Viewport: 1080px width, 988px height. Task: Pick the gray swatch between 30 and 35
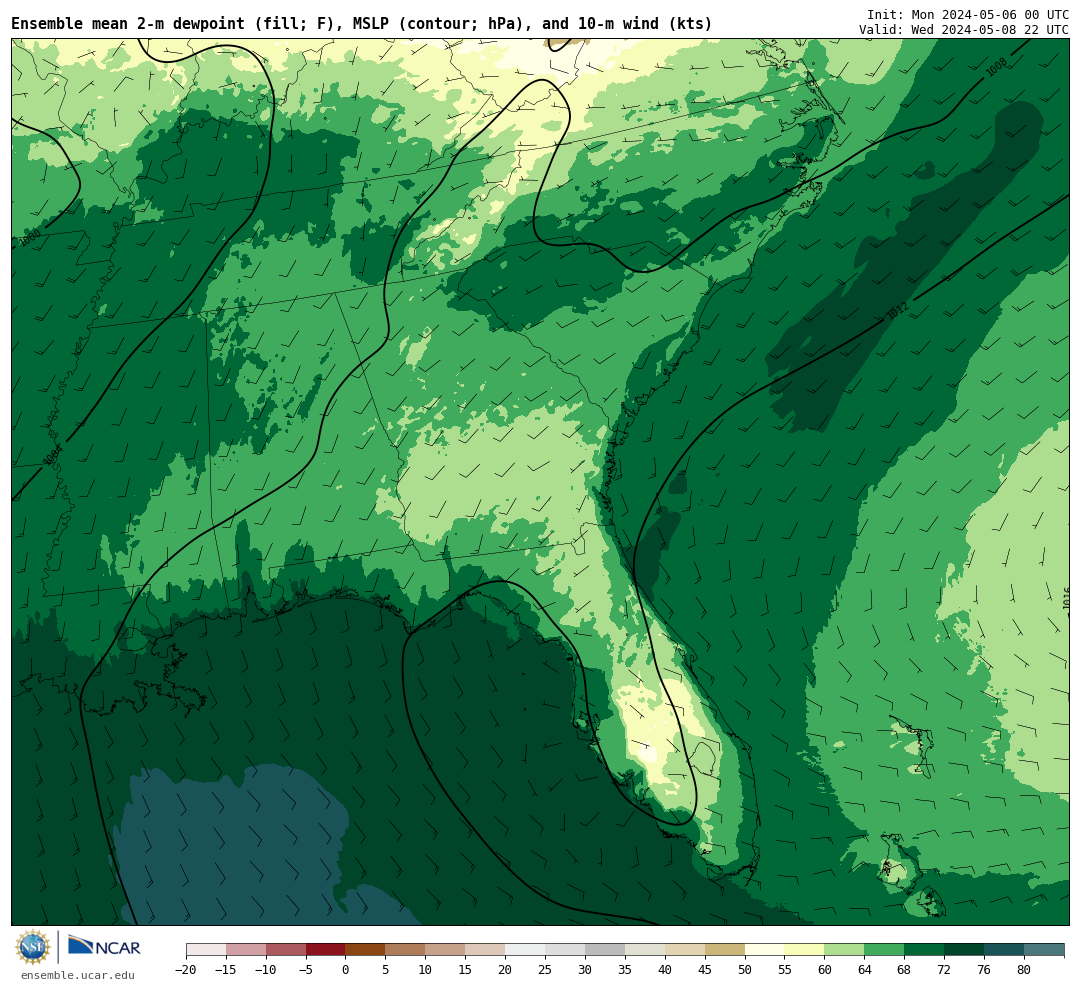pyautogui.click(x=605, y=950)
